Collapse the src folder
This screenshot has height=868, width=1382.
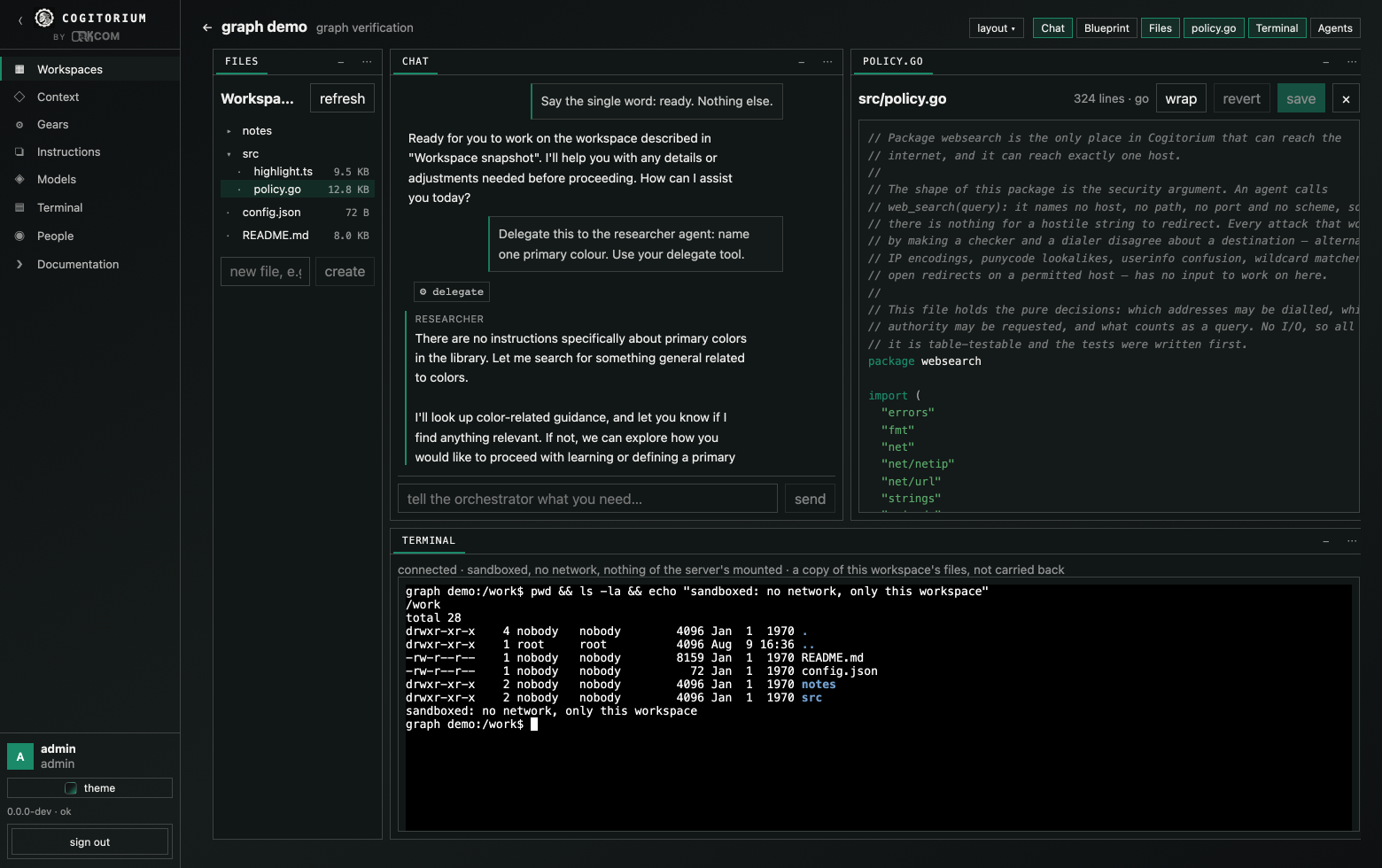(x=229, y=154)
